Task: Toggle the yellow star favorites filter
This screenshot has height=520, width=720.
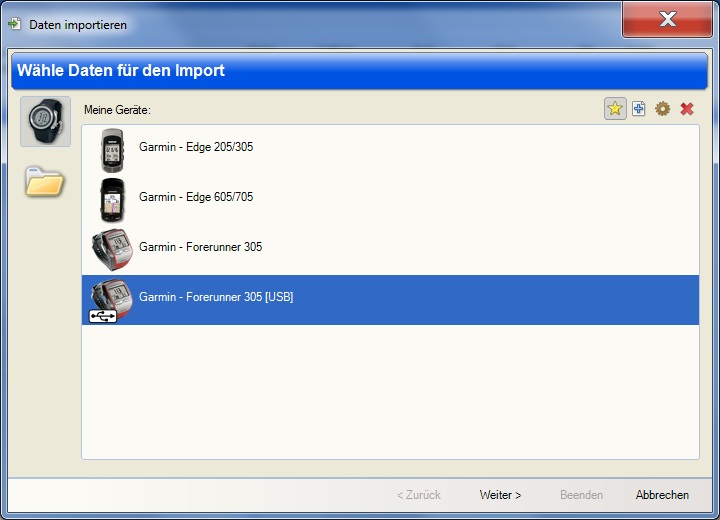Action: (615, 109)
